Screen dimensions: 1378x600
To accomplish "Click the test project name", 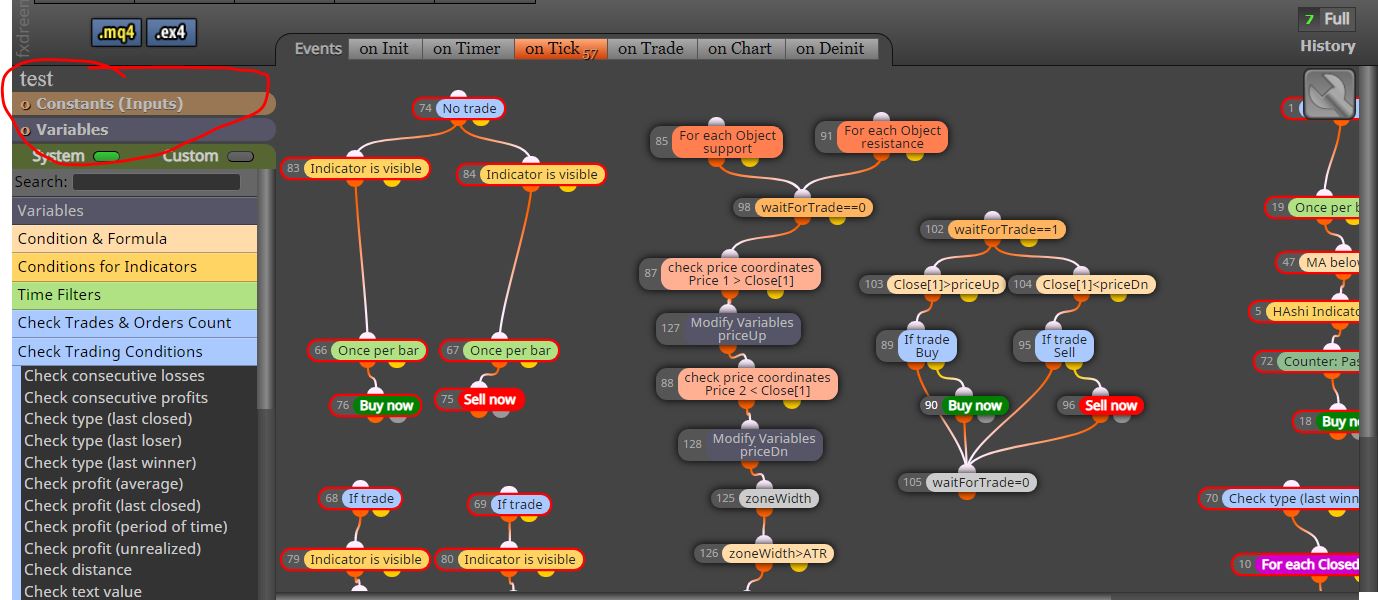I will (37, 79).
